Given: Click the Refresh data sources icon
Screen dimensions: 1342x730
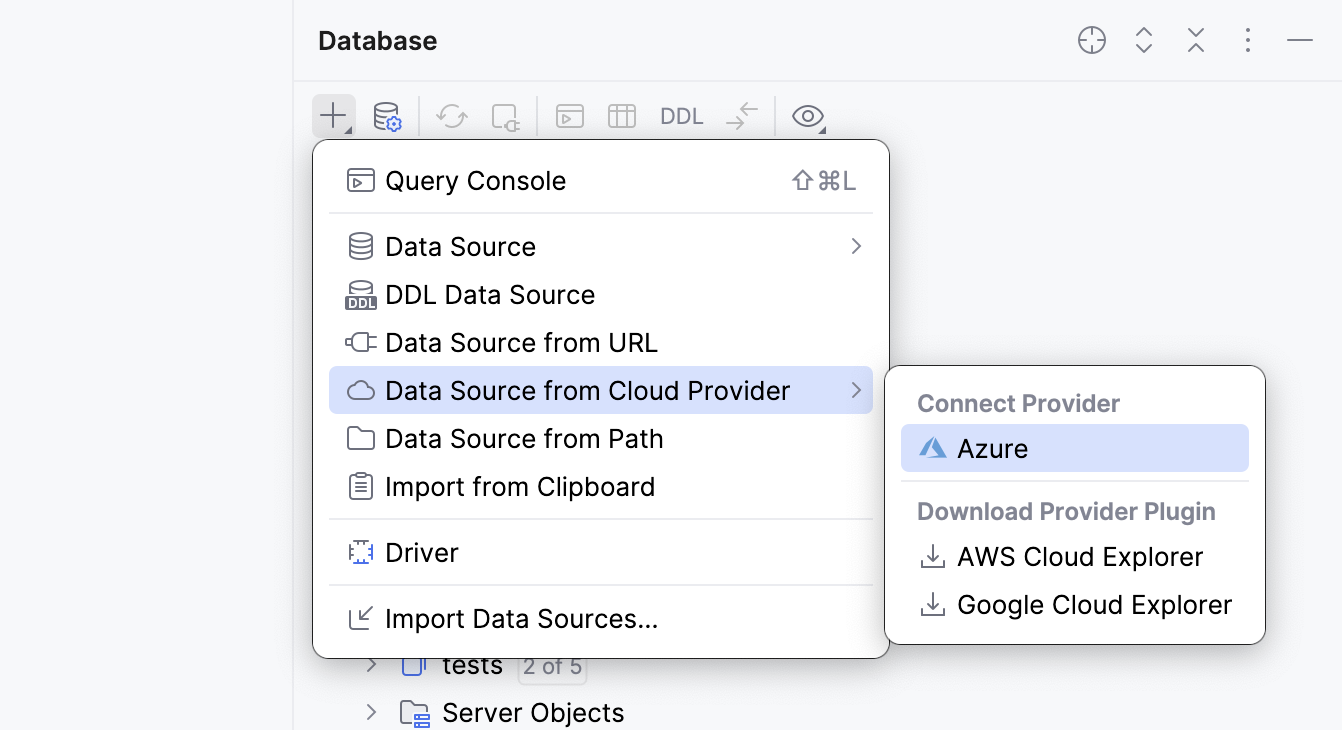Looking at the screenshot, I should pos(451,115).
